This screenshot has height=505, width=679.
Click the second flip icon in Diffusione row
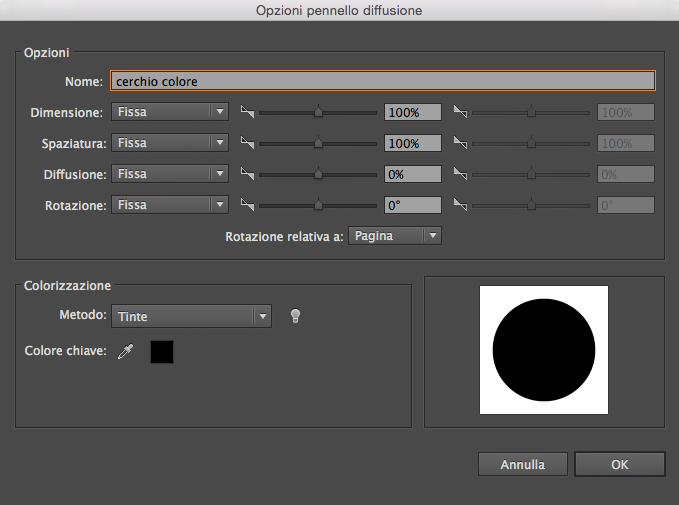(460, 174)
